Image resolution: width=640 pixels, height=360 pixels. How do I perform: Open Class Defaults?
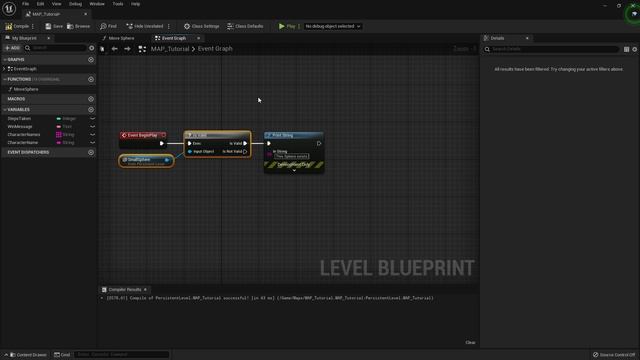point(245,26)
